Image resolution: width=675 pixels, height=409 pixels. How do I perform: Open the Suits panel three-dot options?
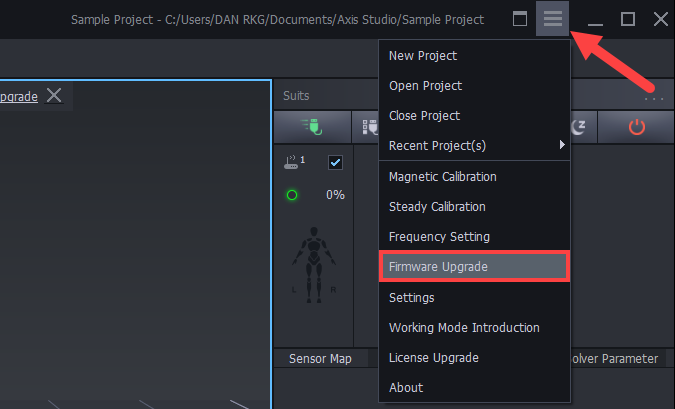pyautogui.click(x=654, y=99)
